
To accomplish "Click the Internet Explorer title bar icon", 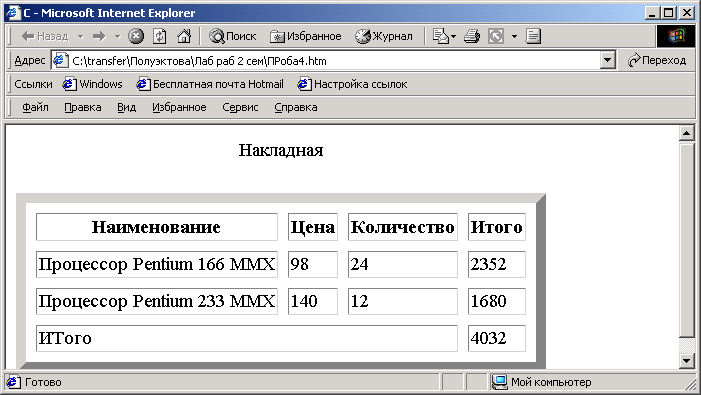I will pyautogui.click(x=13, y=13).
